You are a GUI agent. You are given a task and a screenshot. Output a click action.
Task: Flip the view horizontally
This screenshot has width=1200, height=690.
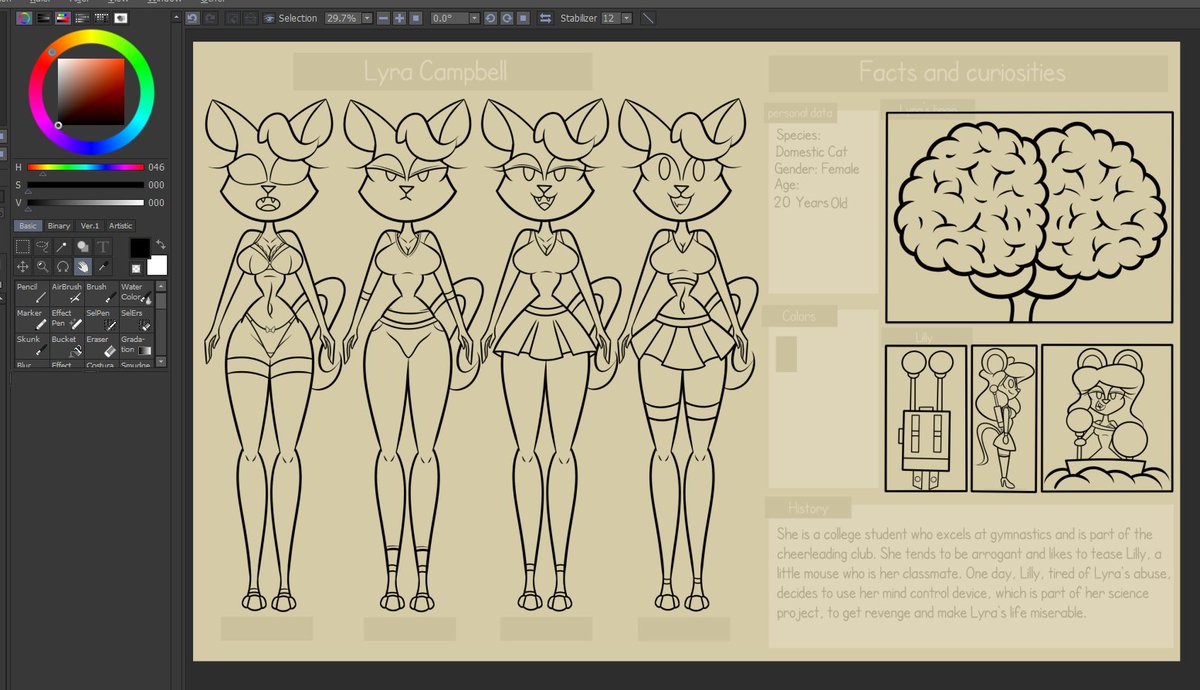click(x=545, y=18)
